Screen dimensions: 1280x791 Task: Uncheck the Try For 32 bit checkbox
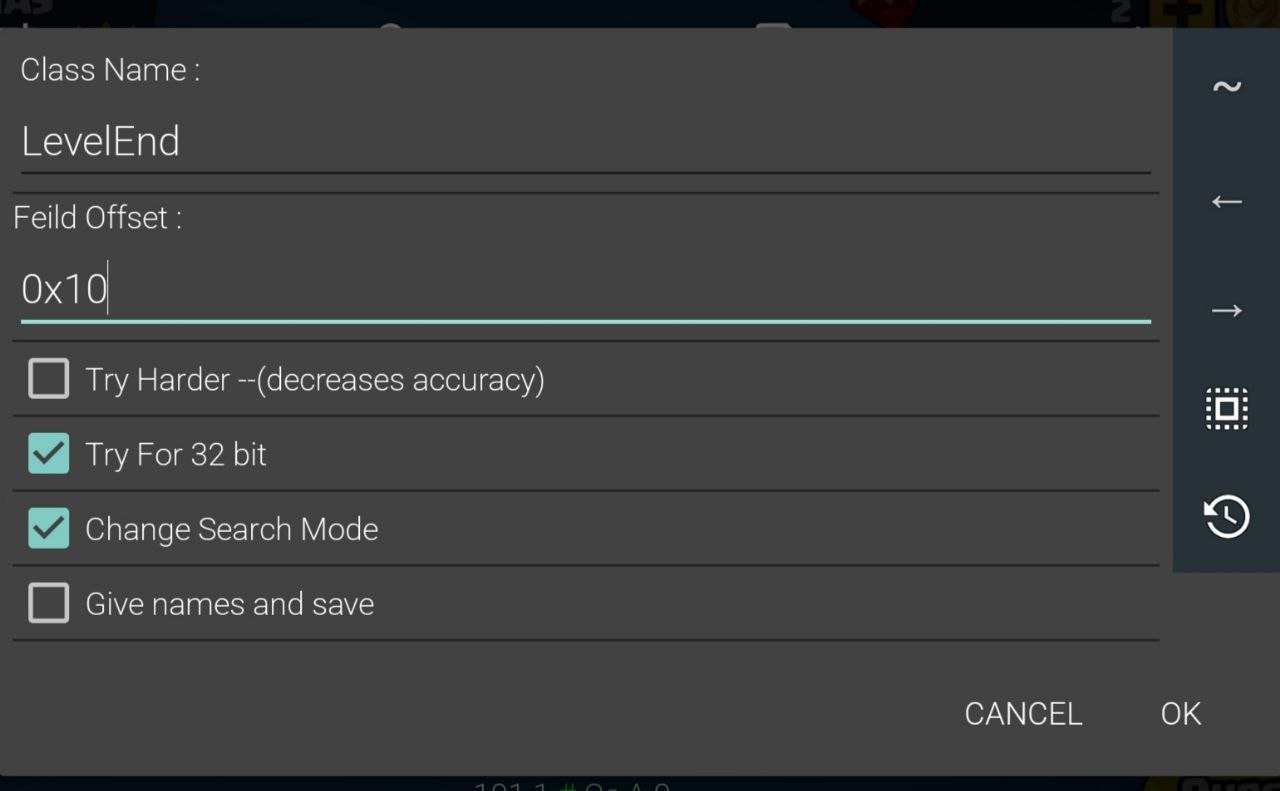click(x=49, y=454)
